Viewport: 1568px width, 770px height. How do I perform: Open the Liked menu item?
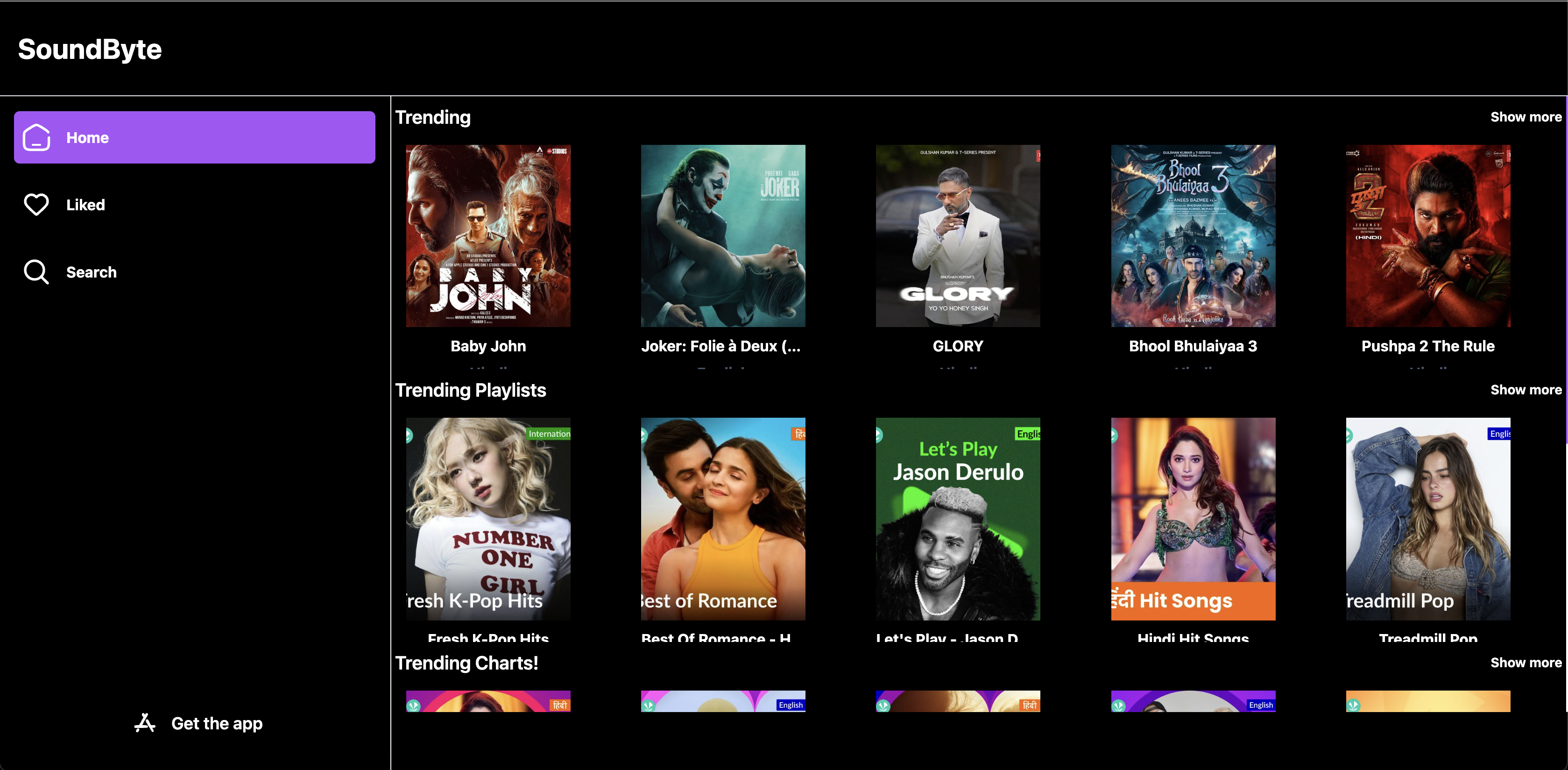(x=195, y=205)
